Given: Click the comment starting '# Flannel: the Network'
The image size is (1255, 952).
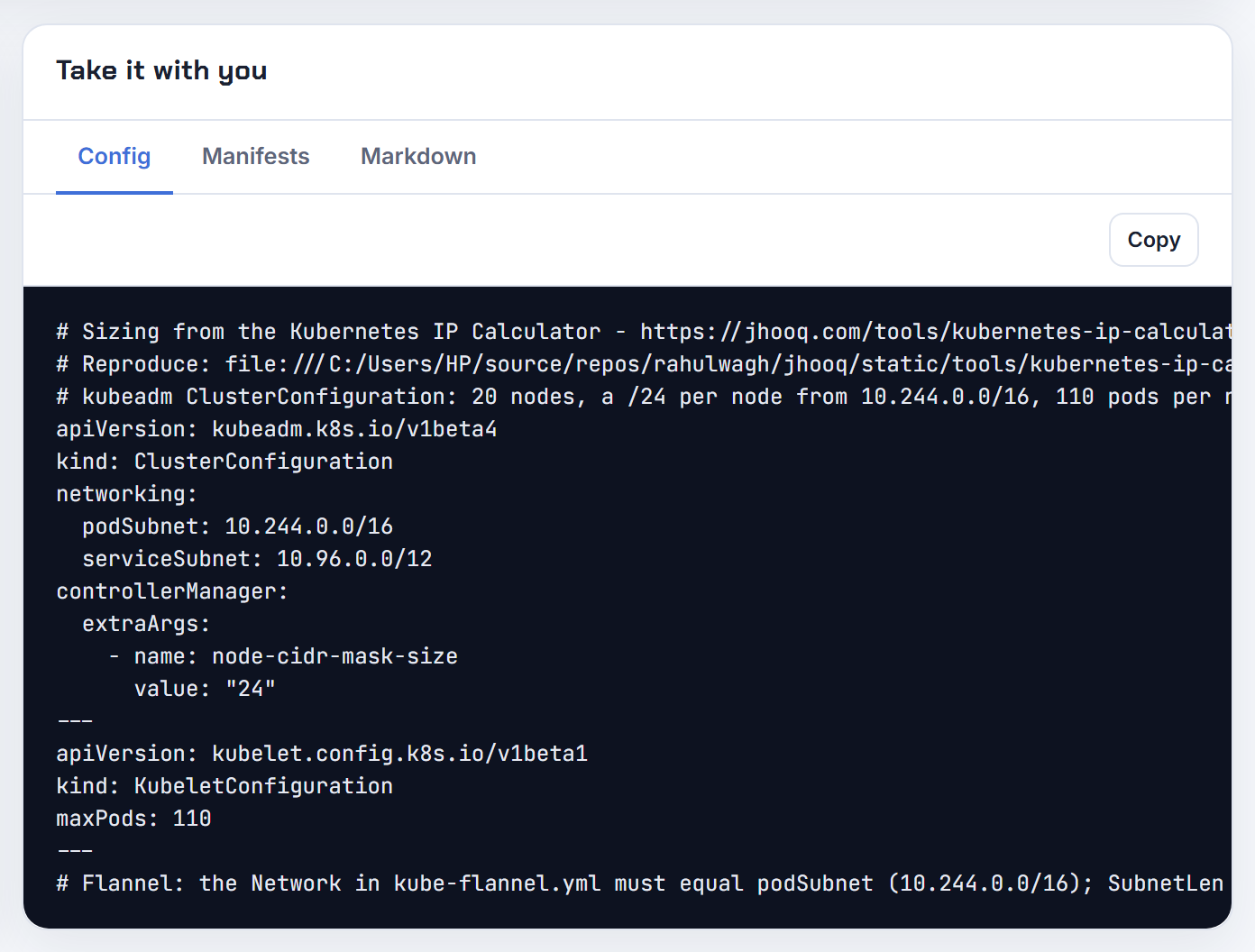Looking at the screenshot, I should click(x=640, y=883).
